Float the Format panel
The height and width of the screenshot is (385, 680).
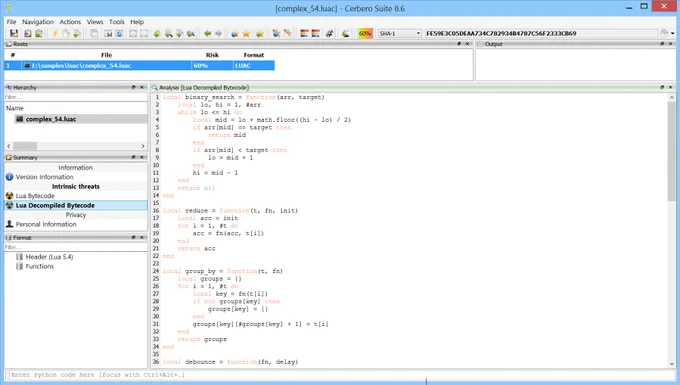point(134,238)
